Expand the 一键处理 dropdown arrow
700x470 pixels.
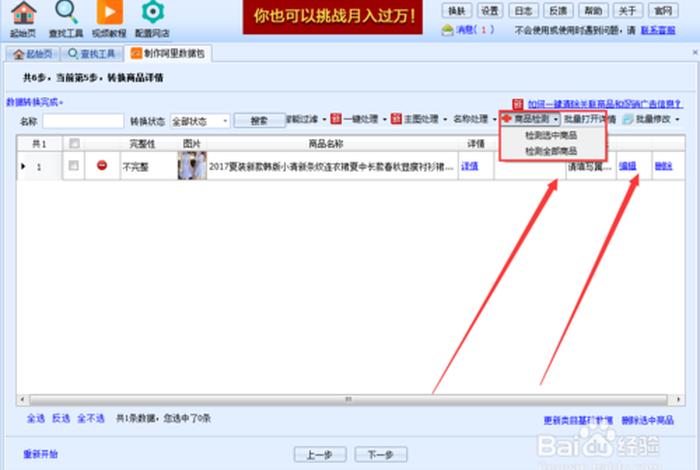[384, 120]
